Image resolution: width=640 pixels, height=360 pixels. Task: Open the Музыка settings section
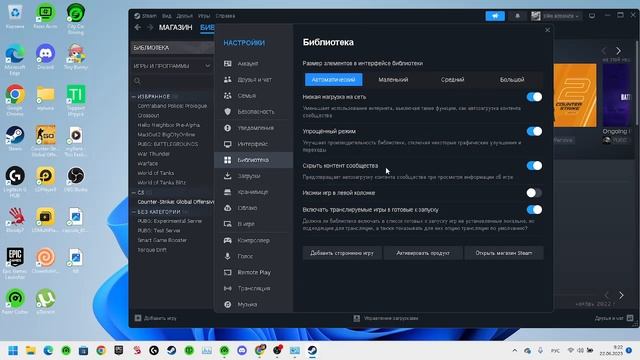click(253, 304)
